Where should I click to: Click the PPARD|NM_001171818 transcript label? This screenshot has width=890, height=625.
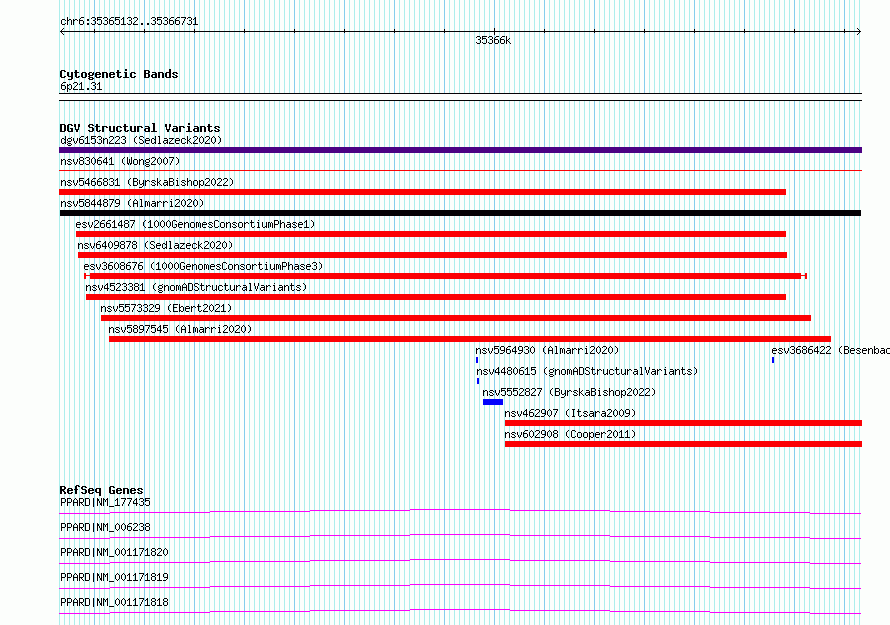114,602
